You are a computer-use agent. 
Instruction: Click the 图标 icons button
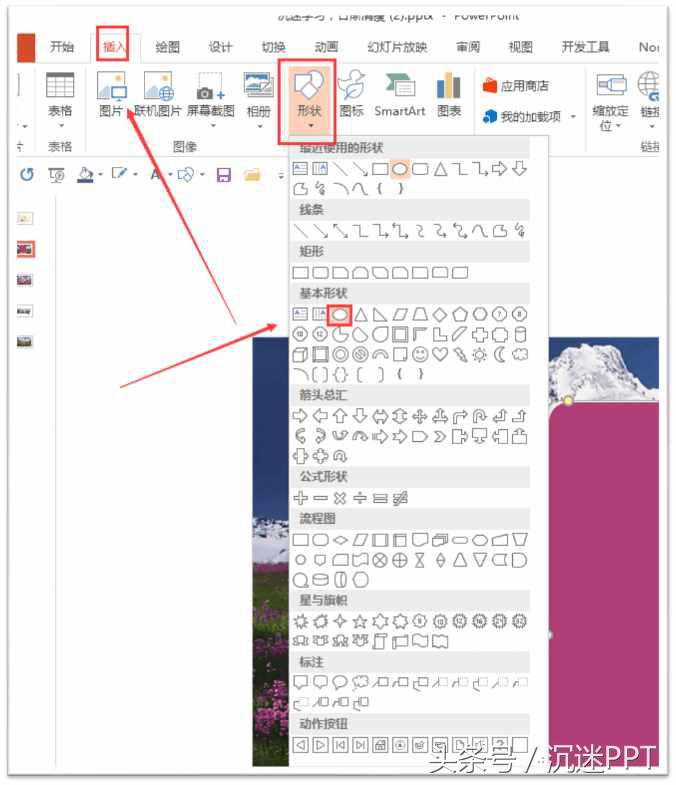(351, 95)
